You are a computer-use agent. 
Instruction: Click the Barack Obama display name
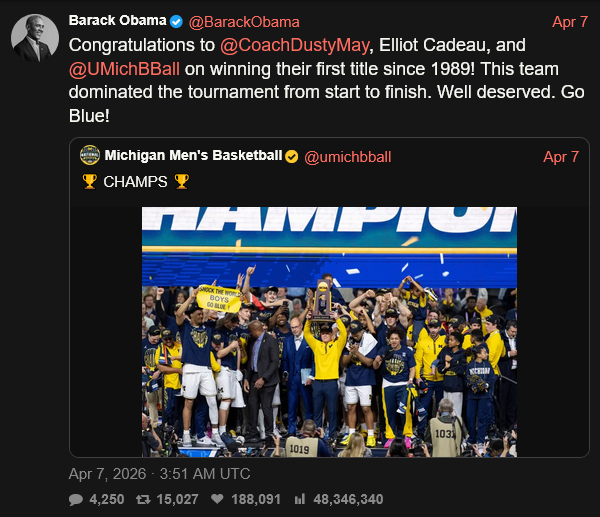(x=116, y=21)
